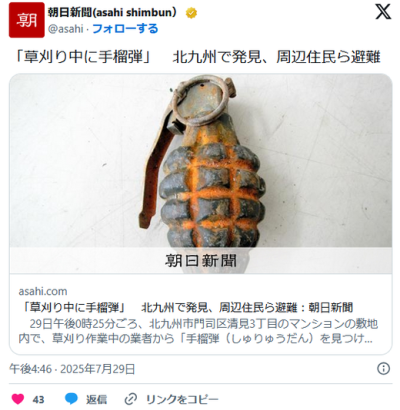Open account name 朝日新聞(asahi shimbun)

pyautogui.click(x=112, y=13)
